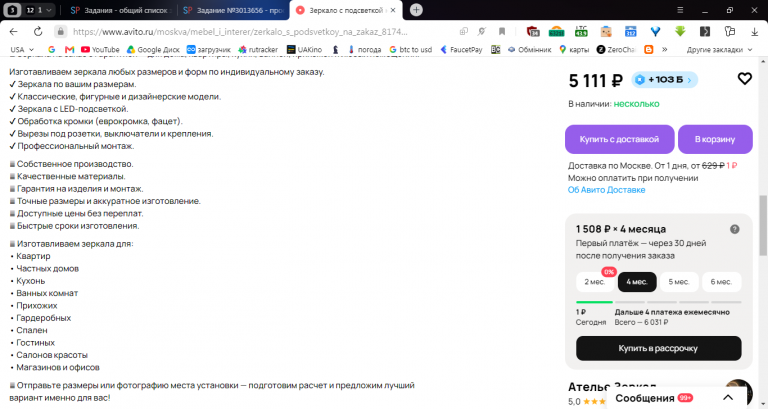Image resolution: width=768 pixels, height=409 pixels.
Task: Switch to the Задания - общий список tab
Action: (x=119, y=10)
